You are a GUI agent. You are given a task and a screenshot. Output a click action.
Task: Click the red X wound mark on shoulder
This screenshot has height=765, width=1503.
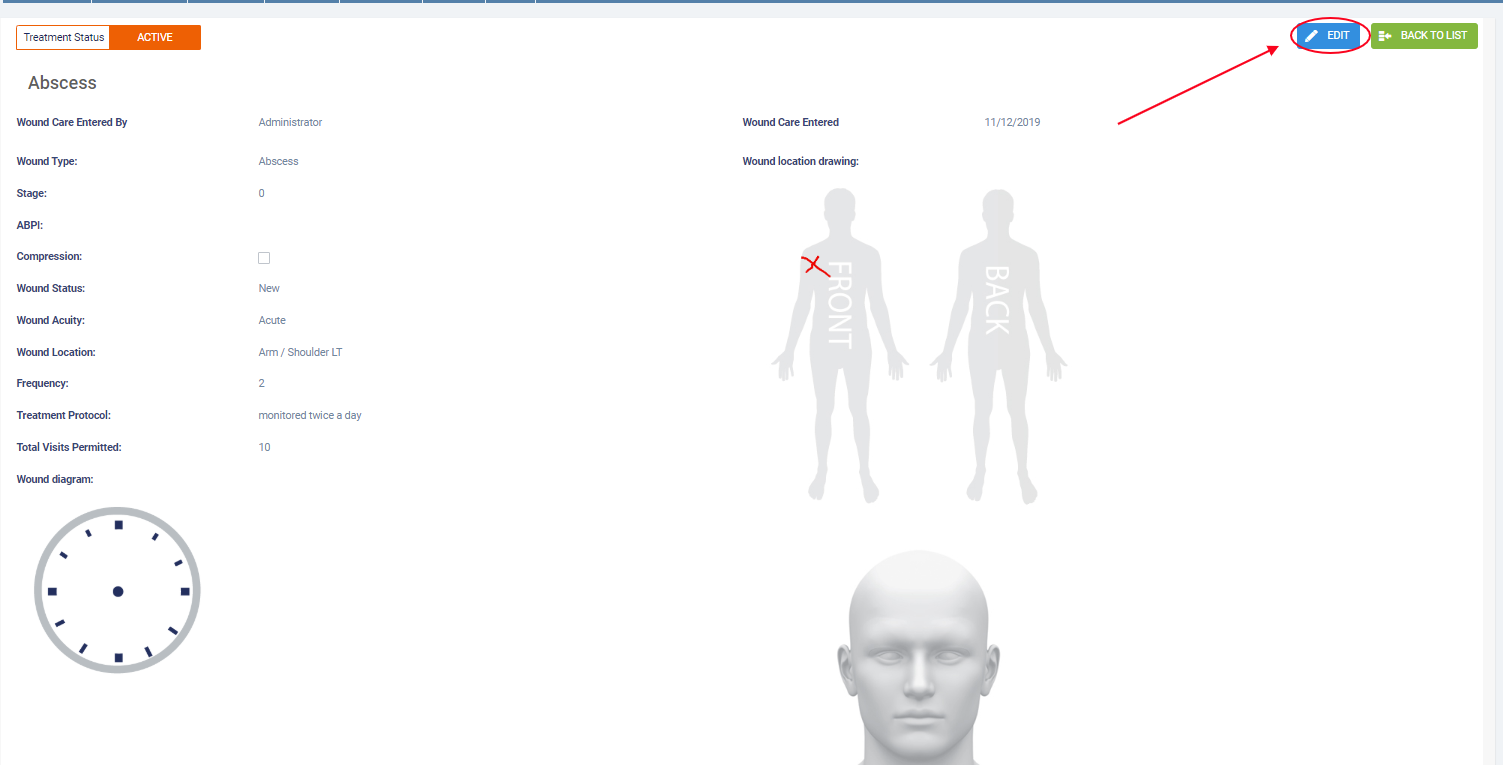pyautogui.click(x=815, y=266)
